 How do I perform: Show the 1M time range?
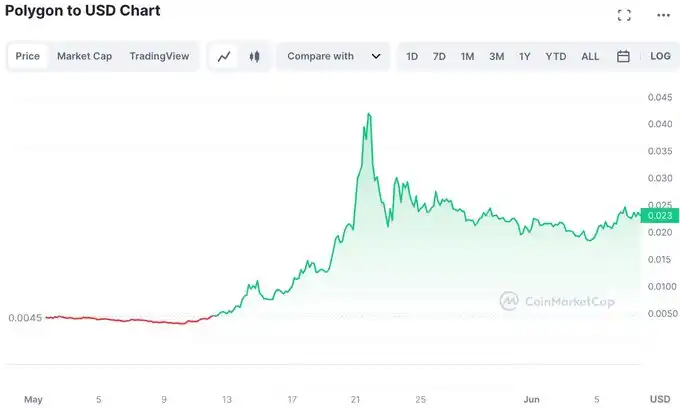[x=467, y=57]
